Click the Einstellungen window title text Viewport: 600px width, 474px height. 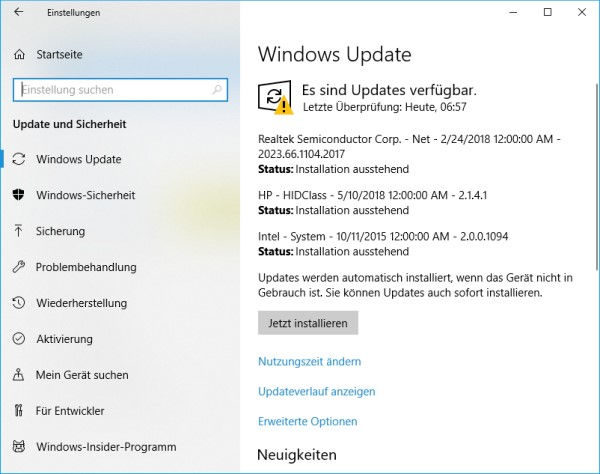click(x=73, y=13)
